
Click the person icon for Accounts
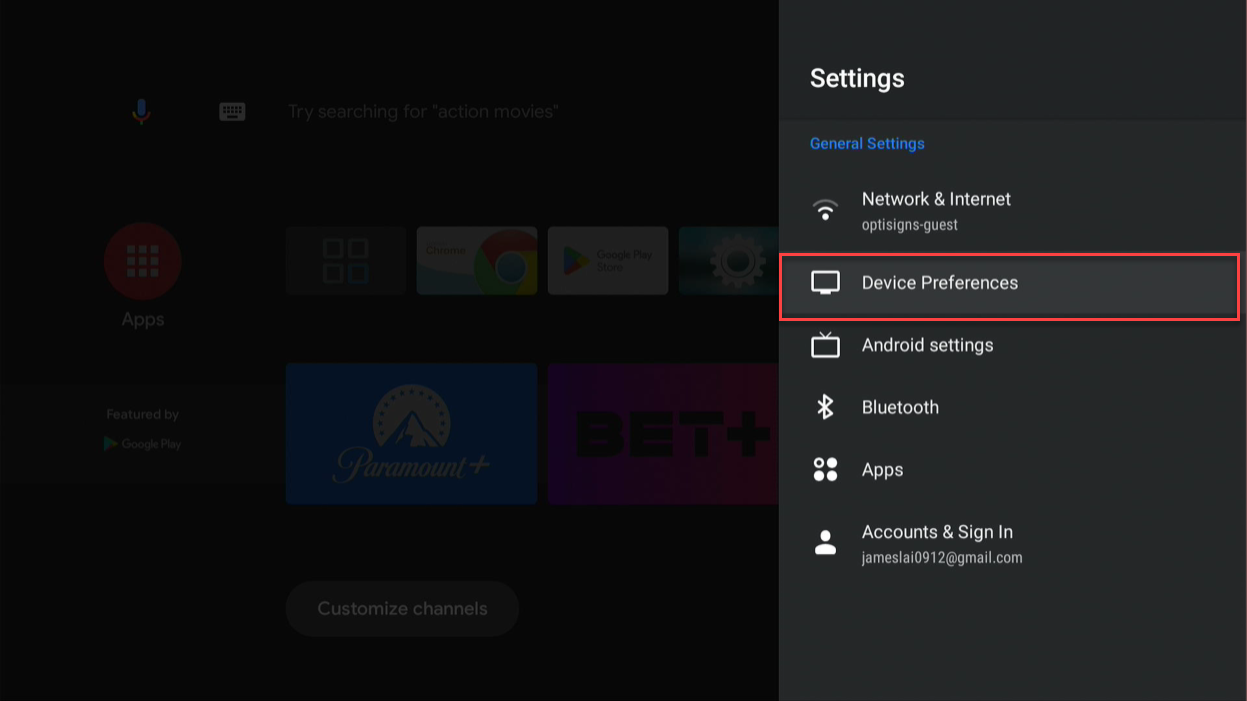[x=825, y=543]
